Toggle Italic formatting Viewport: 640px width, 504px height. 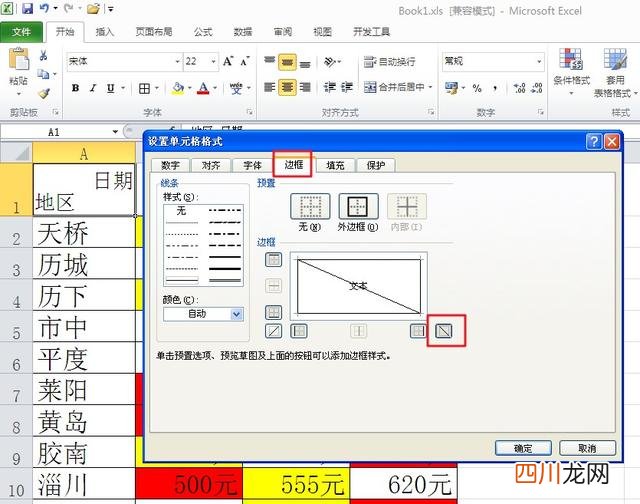[93, 88]
